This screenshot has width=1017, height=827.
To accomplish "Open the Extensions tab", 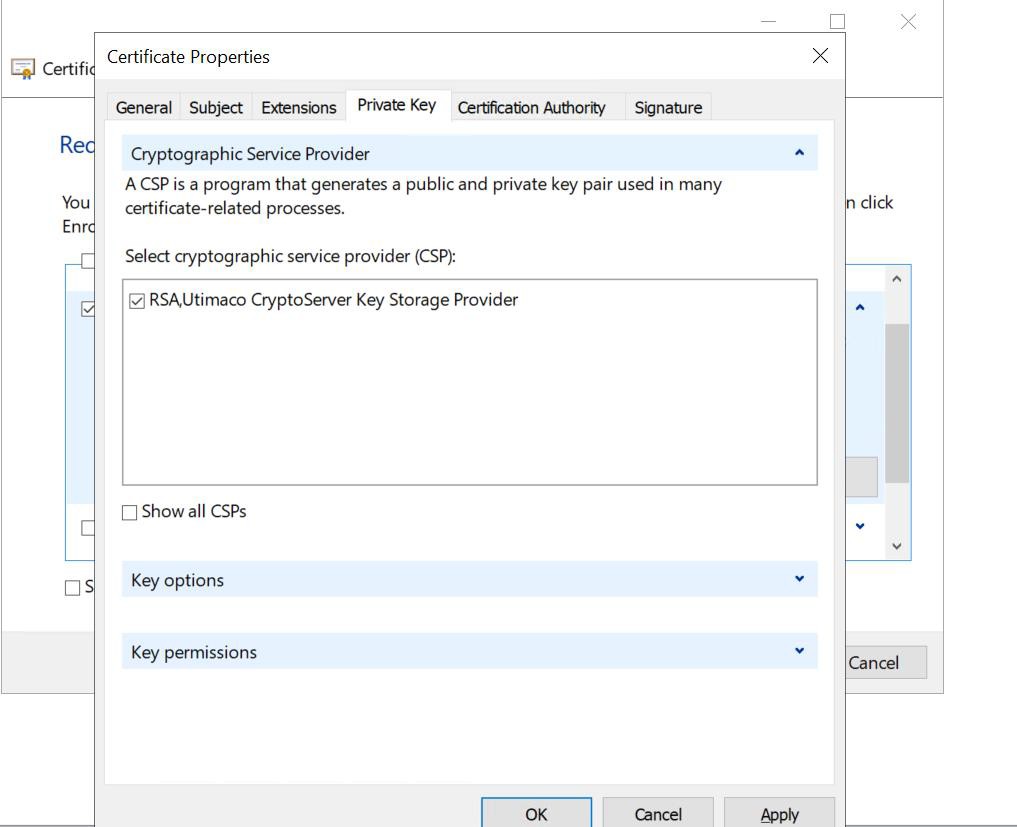I will 298,107.
